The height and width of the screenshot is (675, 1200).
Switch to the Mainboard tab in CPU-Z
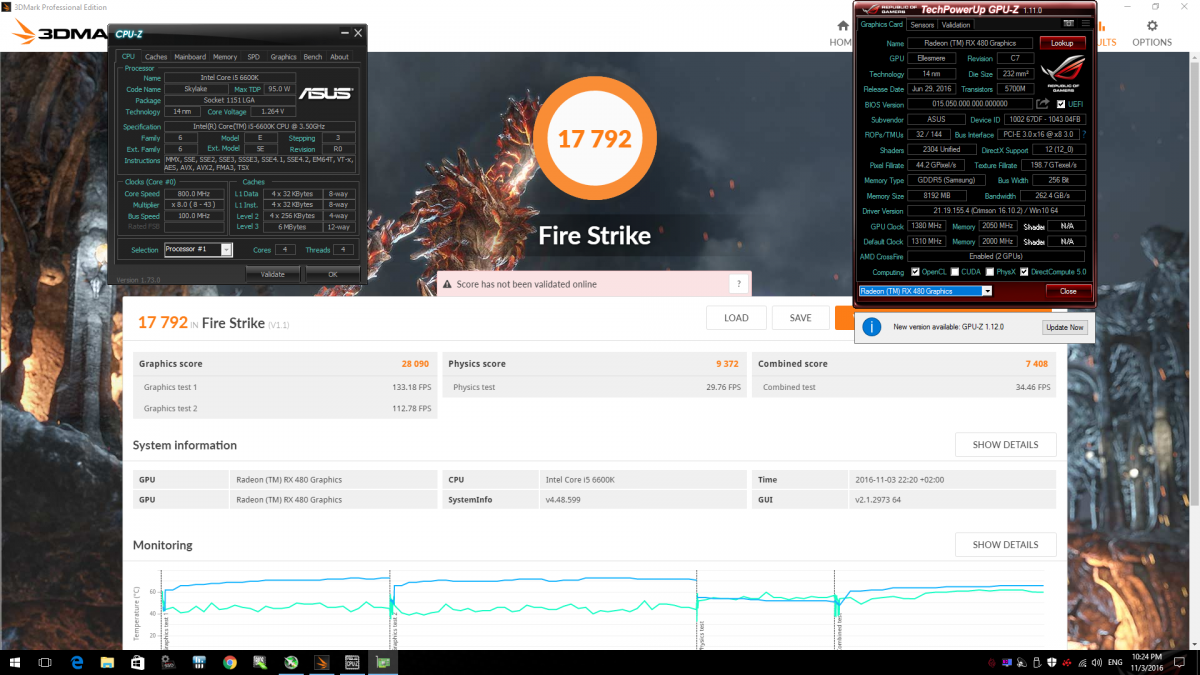pos(190,57)
